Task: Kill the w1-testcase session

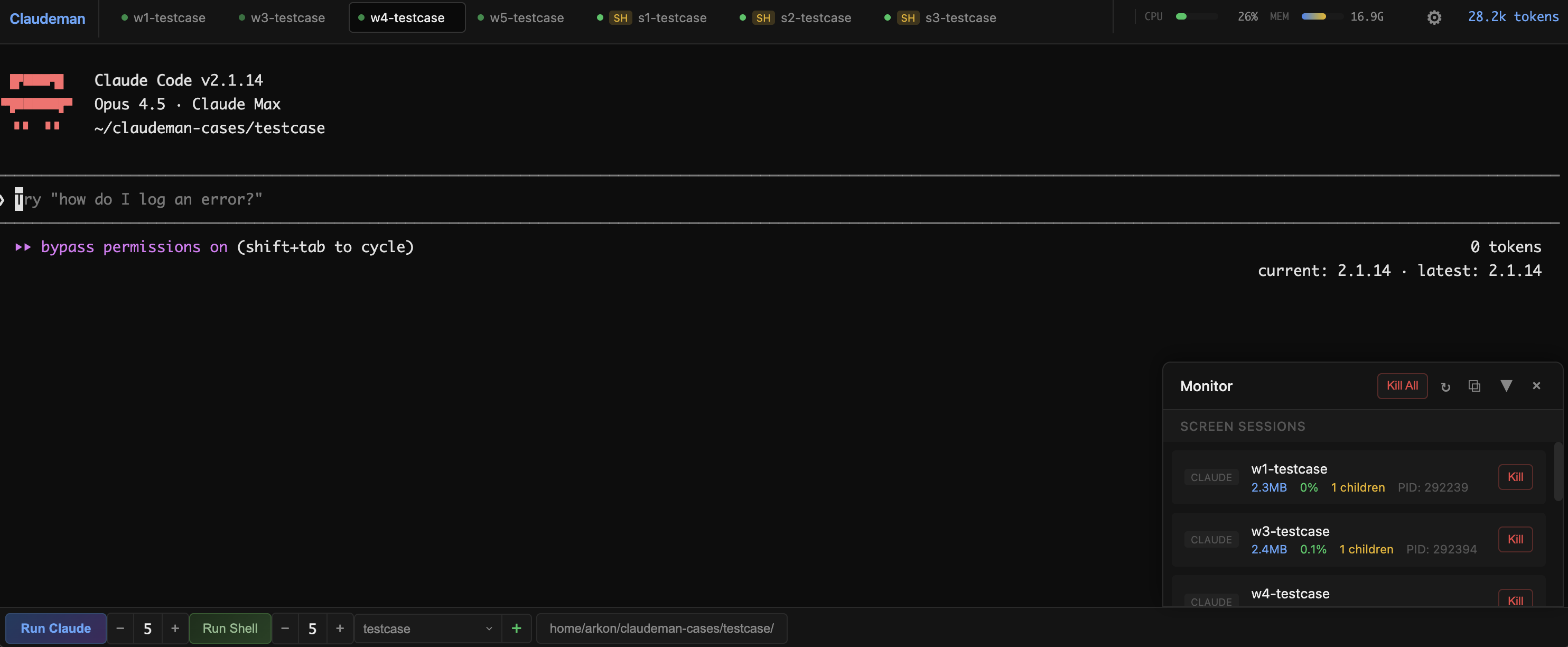Action: (1515, 477)
